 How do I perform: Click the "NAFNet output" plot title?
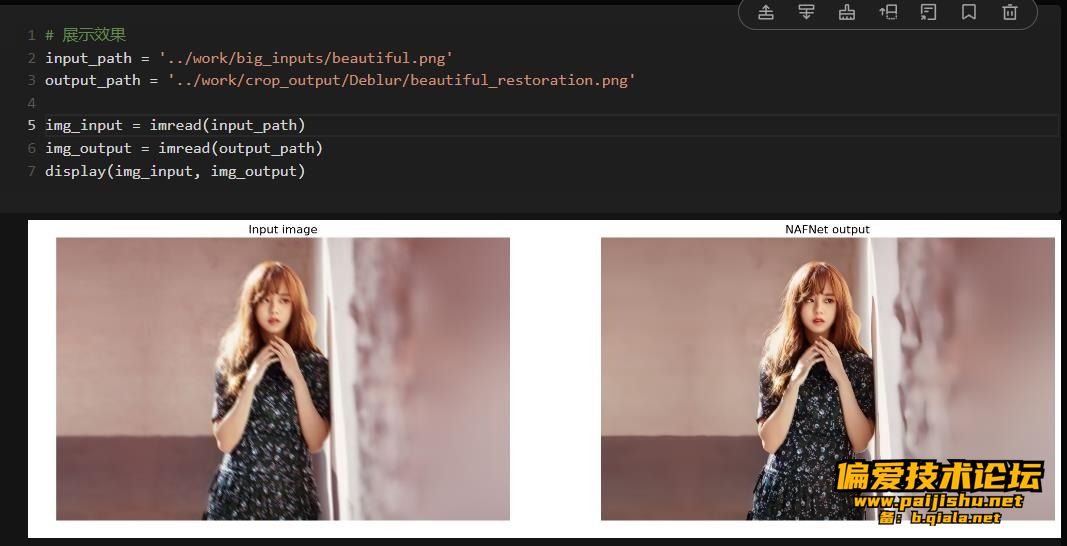click(827, 229)
